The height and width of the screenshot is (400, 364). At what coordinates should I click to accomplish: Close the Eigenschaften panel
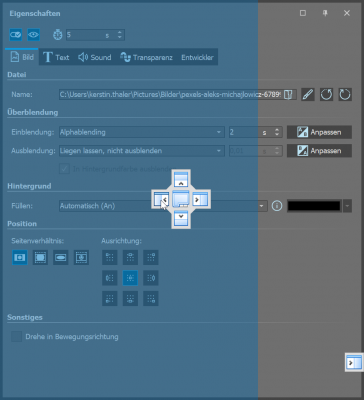pos(347,13)
